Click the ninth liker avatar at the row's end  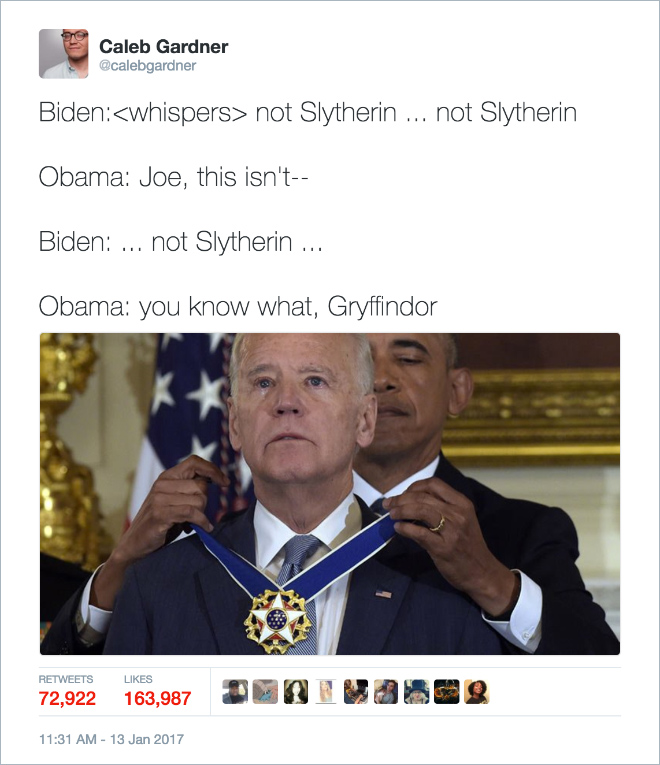[477, 692]
